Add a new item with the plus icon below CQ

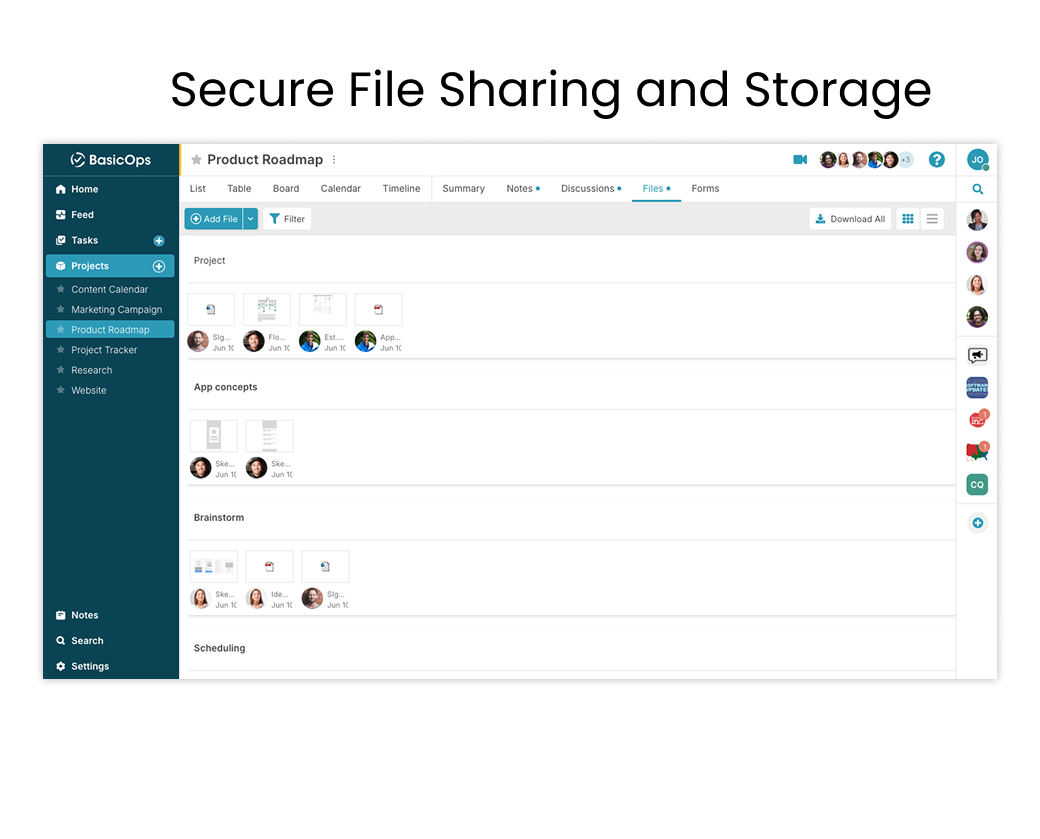(x=977, y=522)
